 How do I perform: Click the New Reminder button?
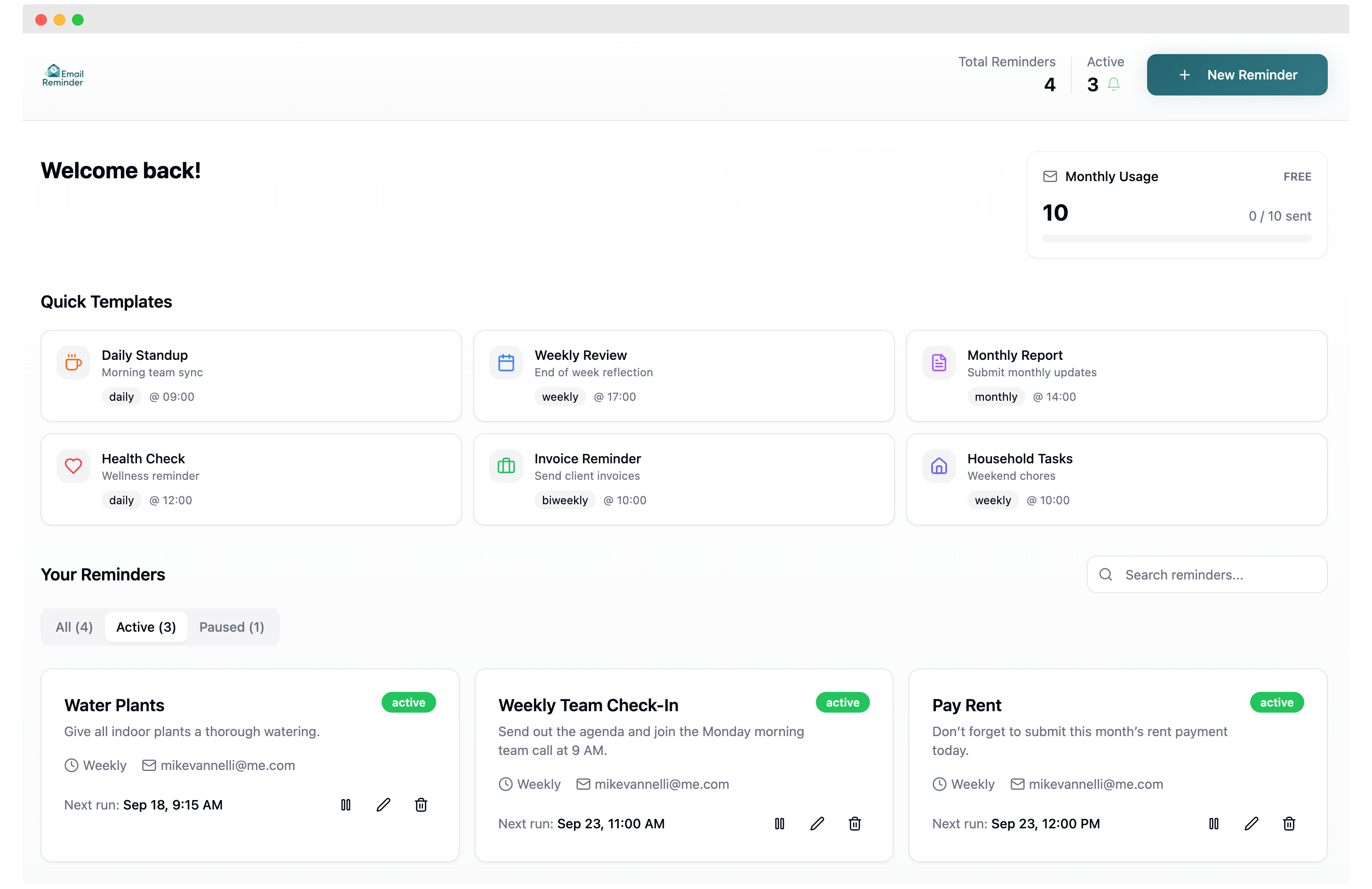coord(1237,74)
